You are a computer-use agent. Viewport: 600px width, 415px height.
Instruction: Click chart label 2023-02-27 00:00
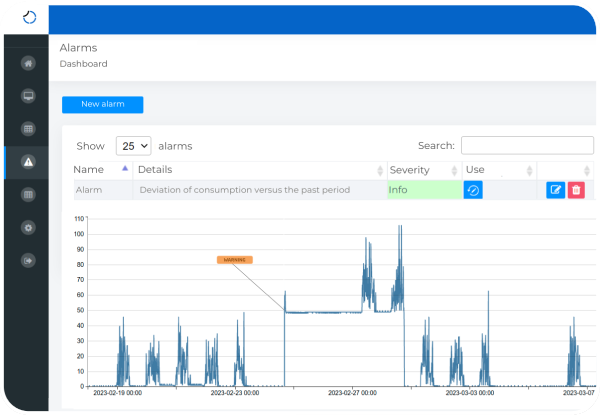[x=352, y=393]
